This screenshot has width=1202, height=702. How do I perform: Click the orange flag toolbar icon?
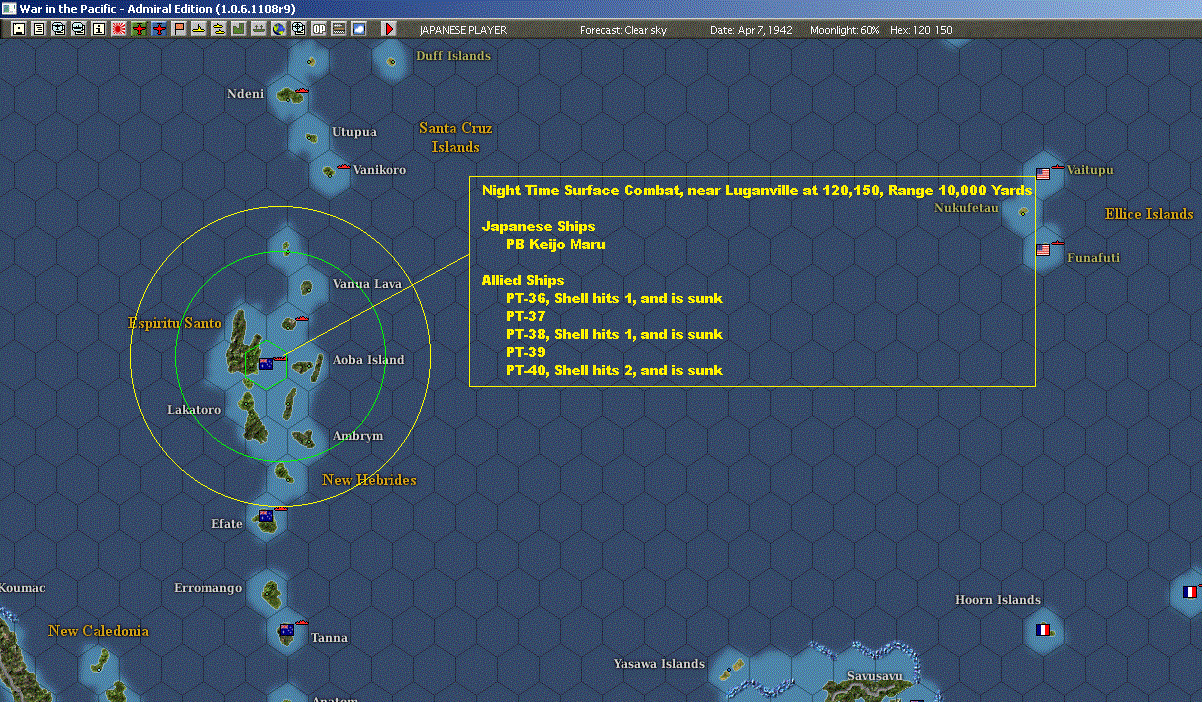pos(180,29)
